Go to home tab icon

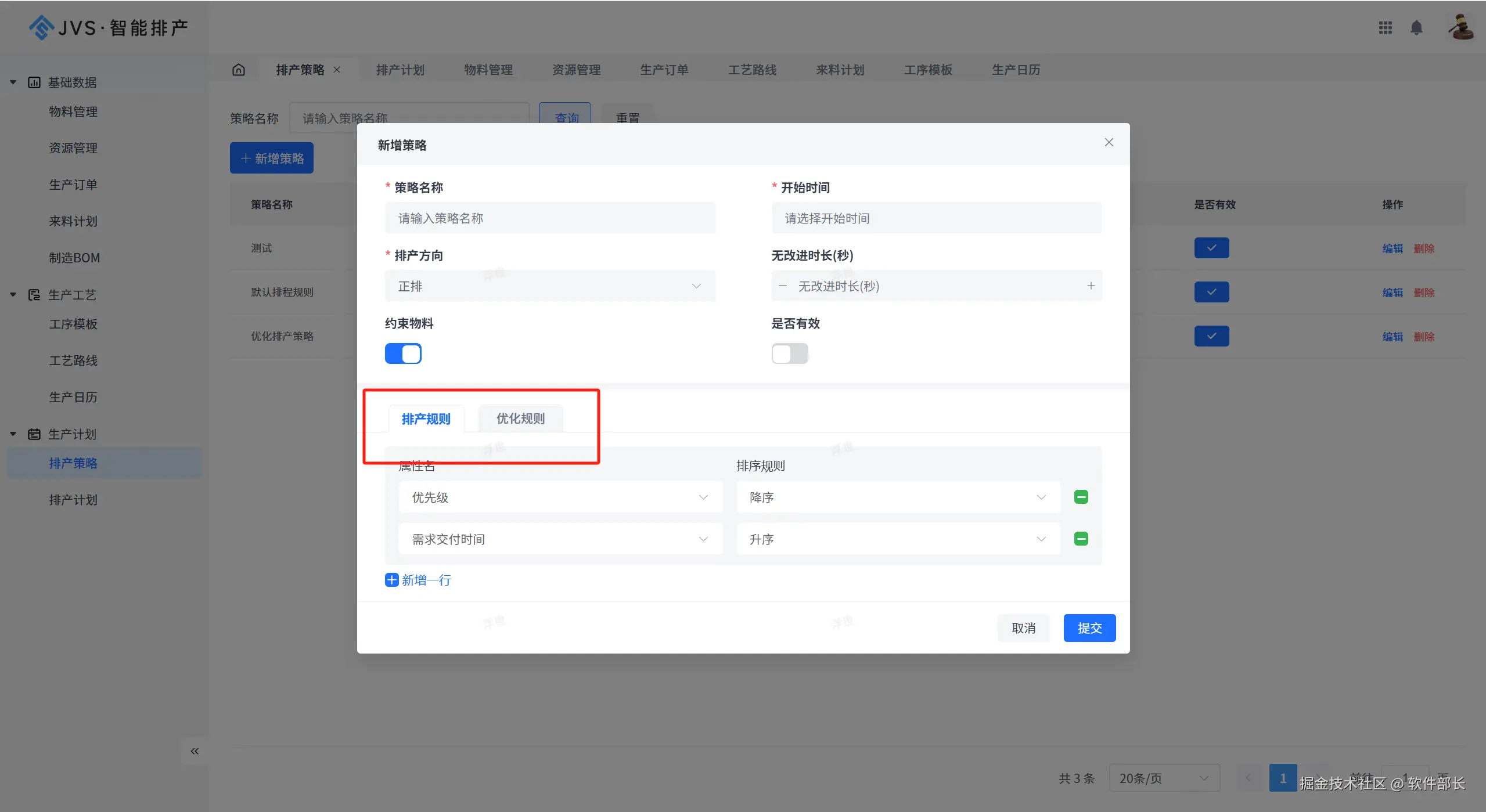point(239,70)
